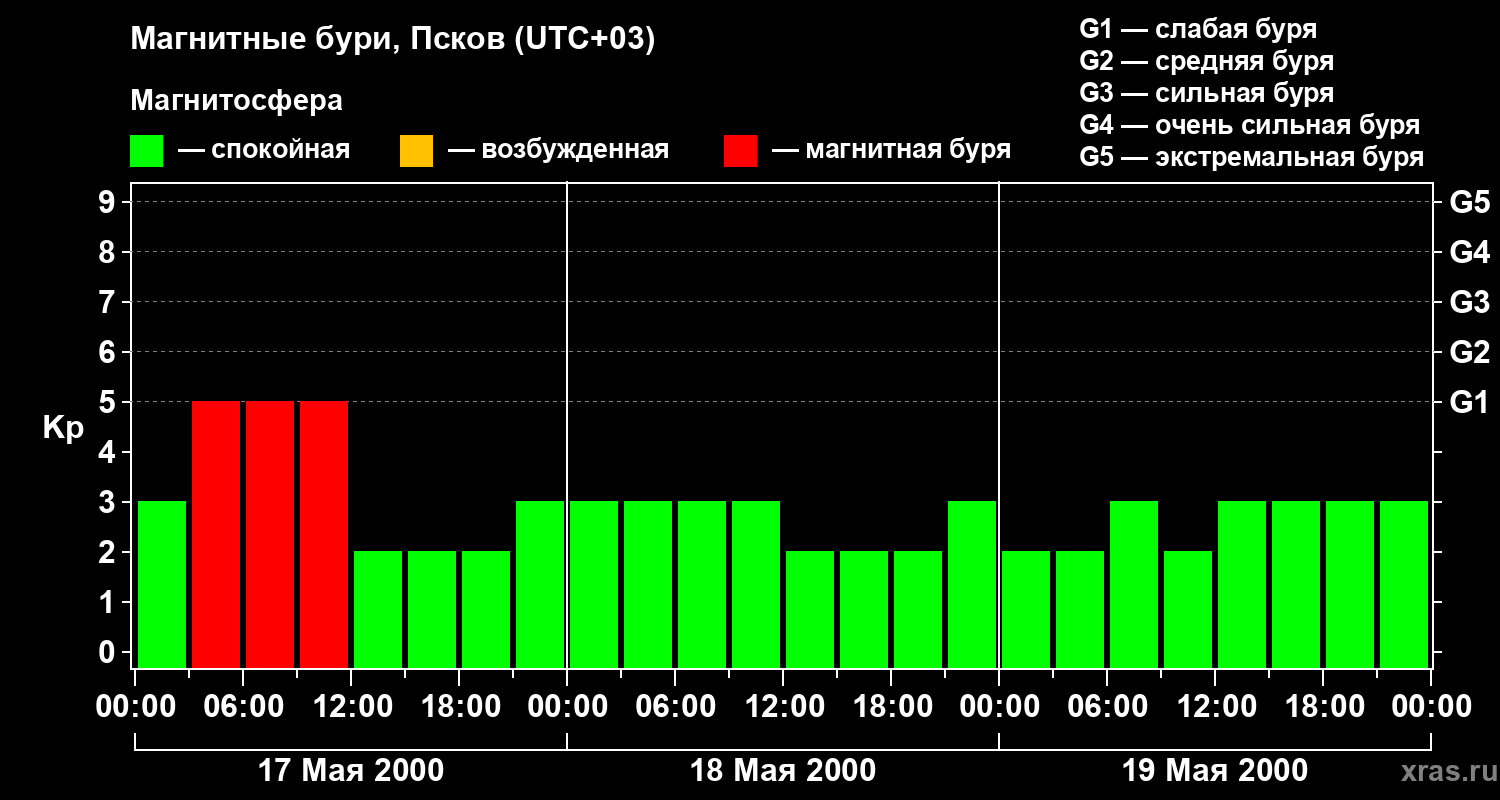Click the 18:00 time label for 17 Мая
This screenshot has width=1500, height=800.
tap(459, 707)
